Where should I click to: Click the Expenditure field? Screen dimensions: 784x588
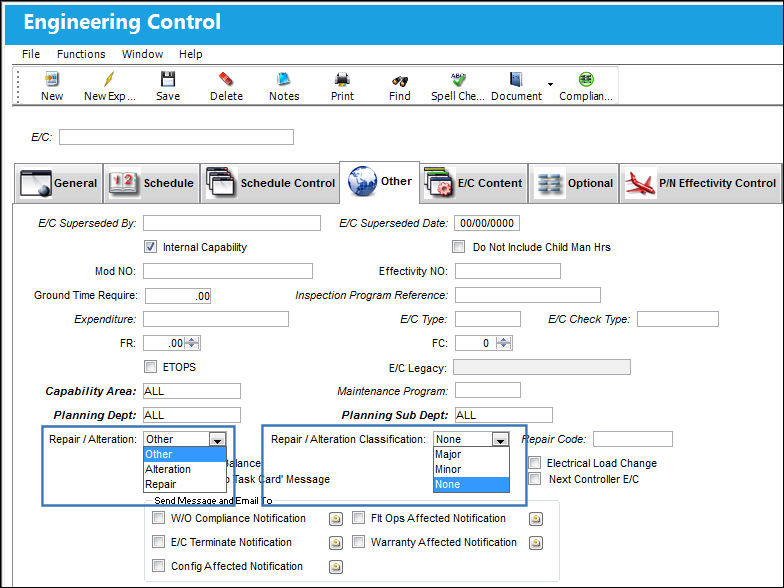[x=216, y=319]
